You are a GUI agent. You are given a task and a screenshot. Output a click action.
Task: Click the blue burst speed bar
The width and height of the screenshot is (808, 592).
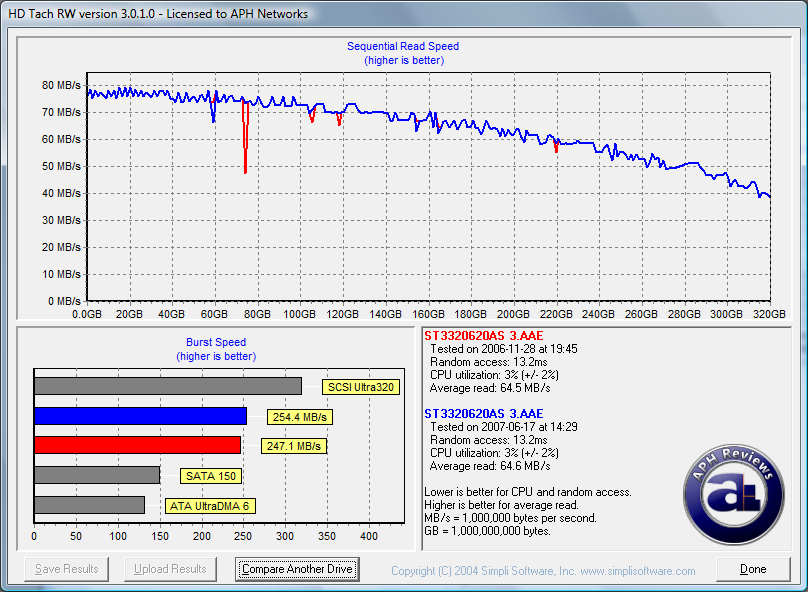(x=140, y=416)
